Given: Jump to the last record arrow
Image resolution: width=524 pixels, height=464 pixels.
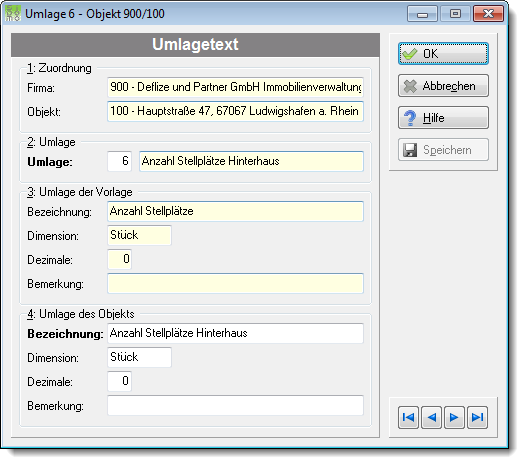Looking at the screenshot, I should click(x=477, y=417).
